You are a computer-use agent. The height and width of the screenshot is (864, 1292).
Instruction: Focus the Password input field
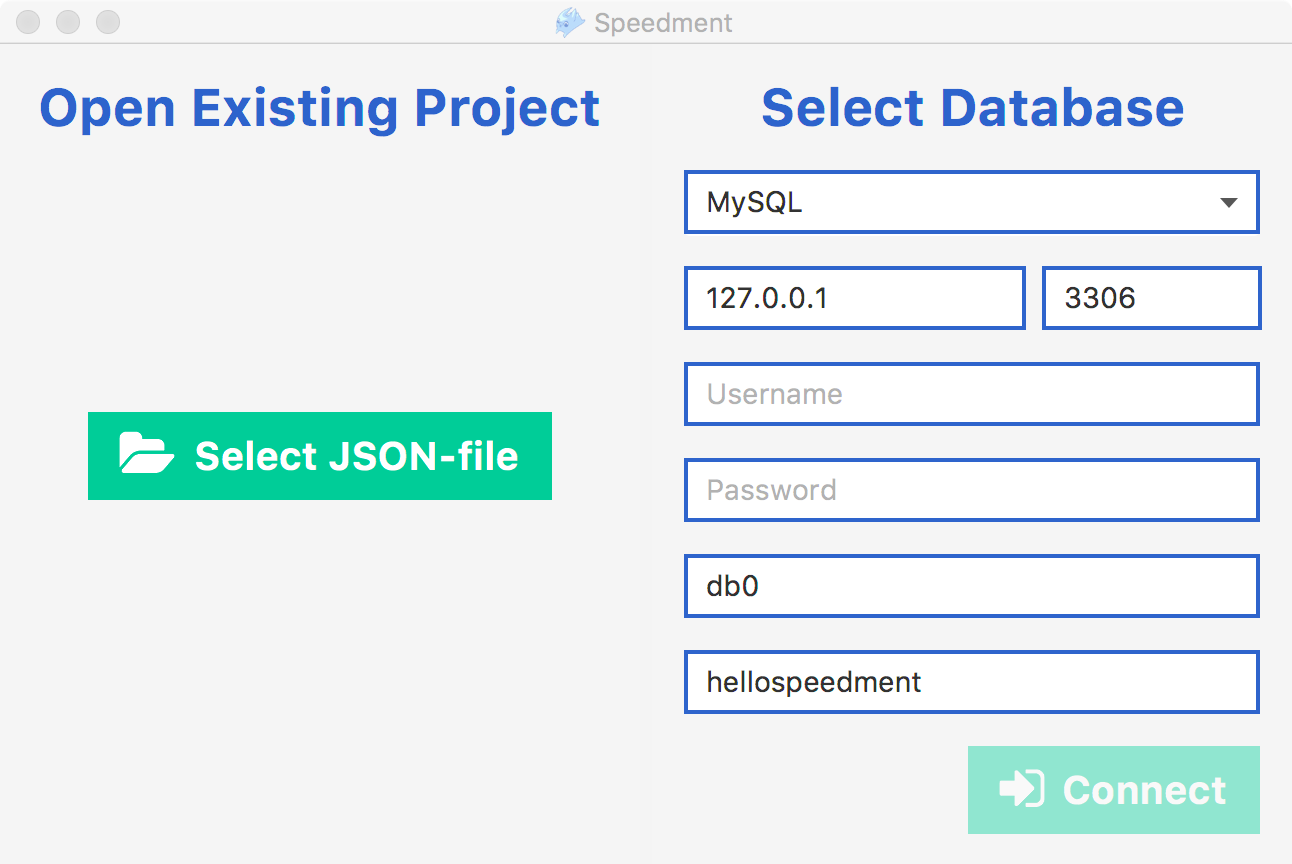point(971,490)
